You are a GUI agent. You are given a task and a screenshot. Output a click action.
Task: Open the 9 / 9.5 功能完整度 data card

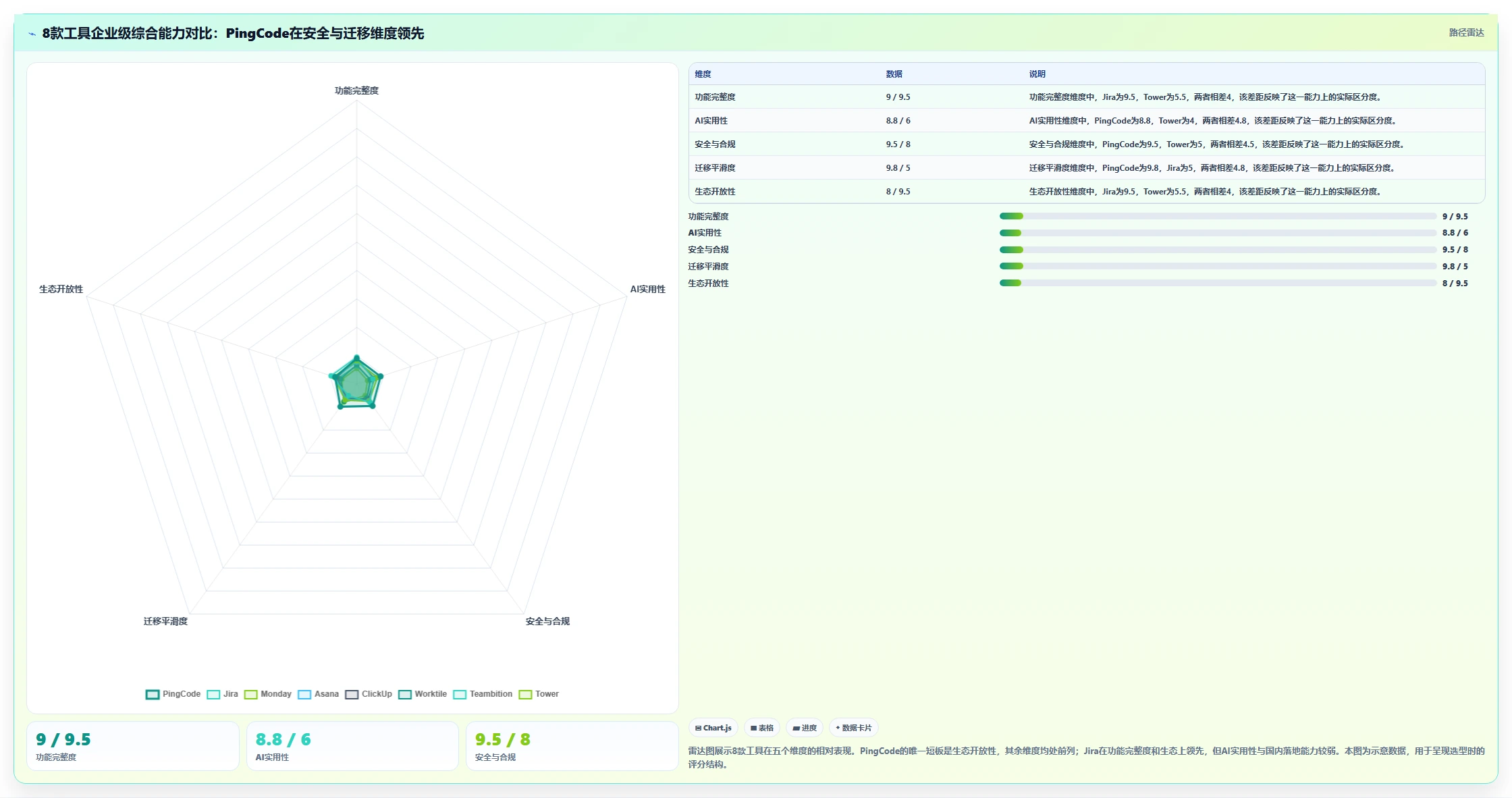132,746
